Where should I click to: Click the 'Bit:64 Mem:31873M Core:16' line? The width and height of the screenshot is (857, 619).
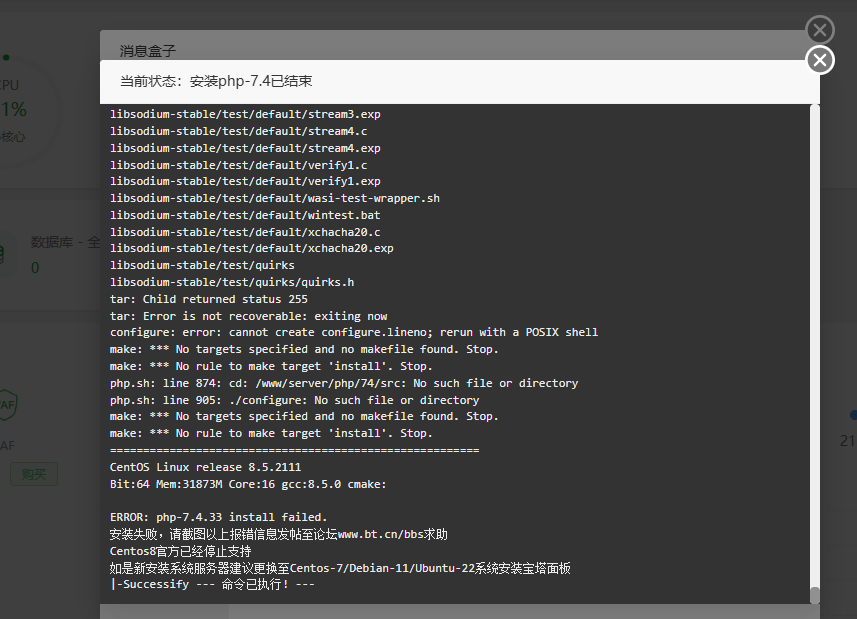[248, 484]
